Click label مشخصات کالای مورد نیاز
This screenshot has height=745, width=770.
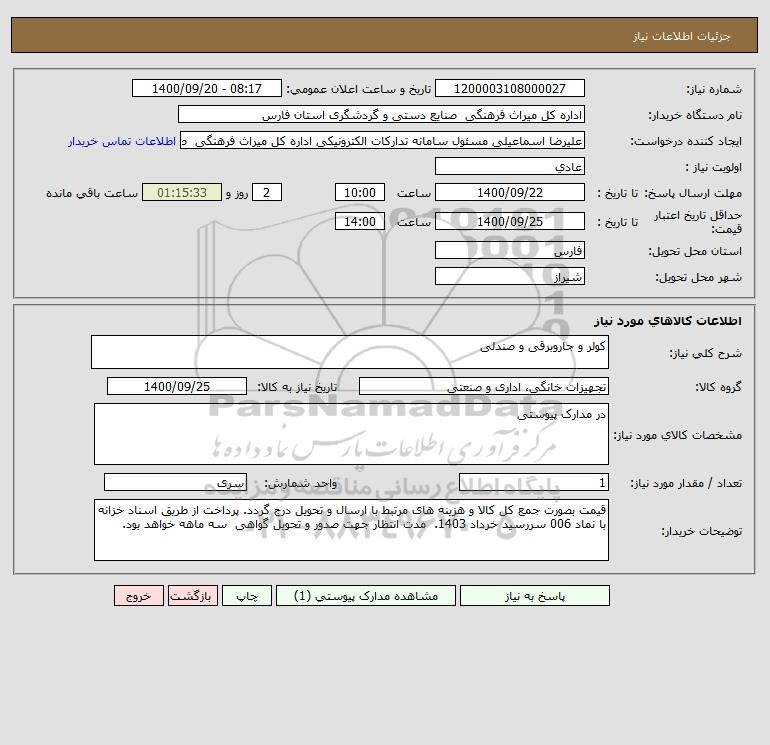(678, 435)
